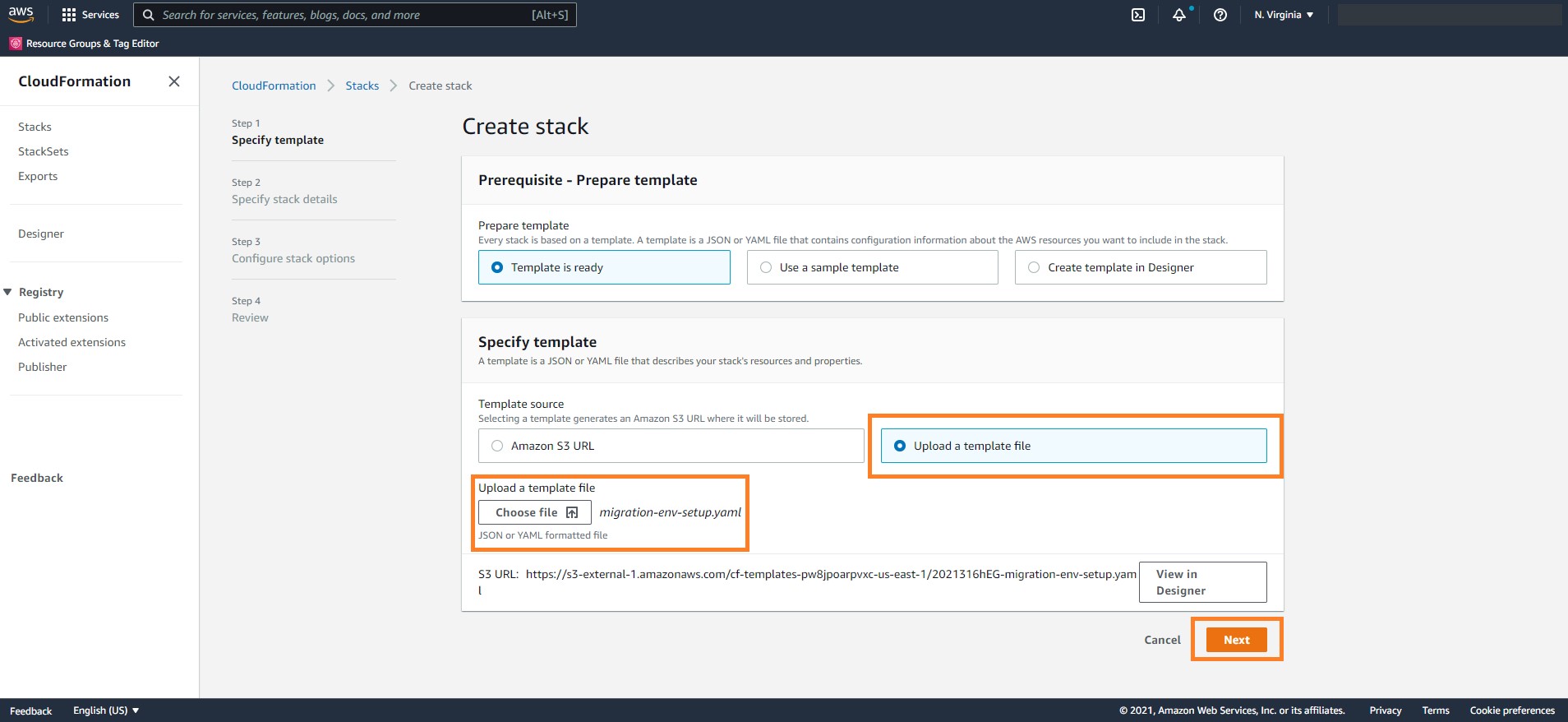
Task: Click the sidebar Feedback link
Action: click(37, 478)
